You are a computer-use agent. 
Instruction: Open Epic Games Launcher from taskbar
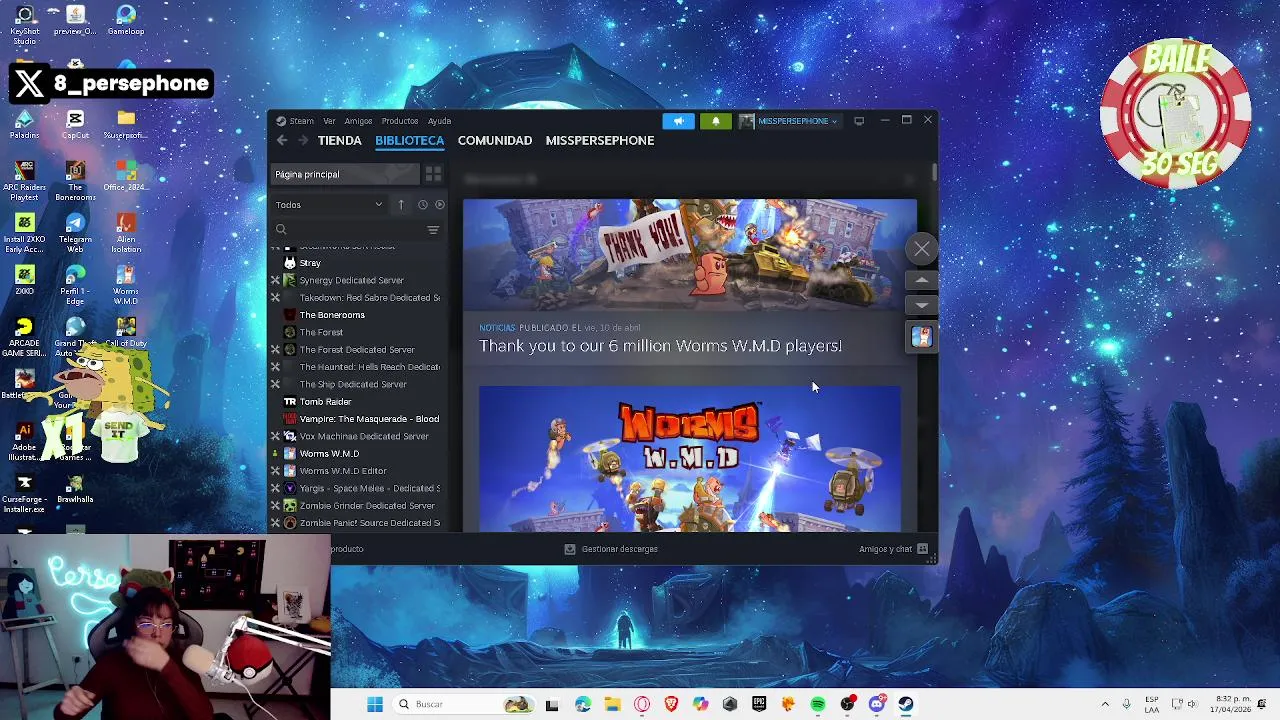[x=759, y=704]
